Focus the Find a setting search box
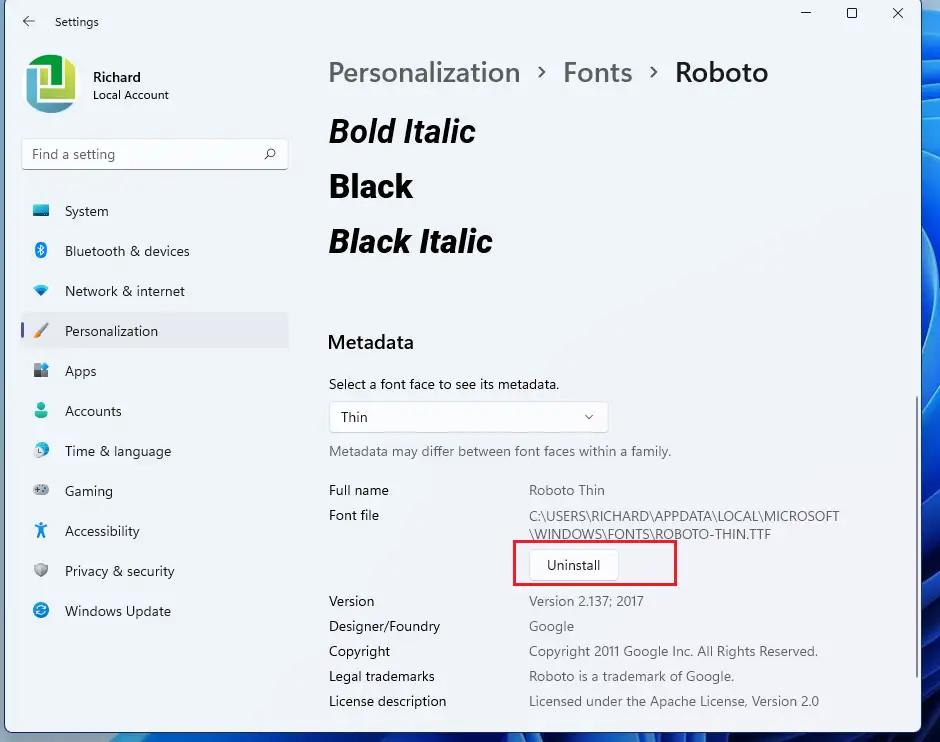 click(x=155, y=154)
